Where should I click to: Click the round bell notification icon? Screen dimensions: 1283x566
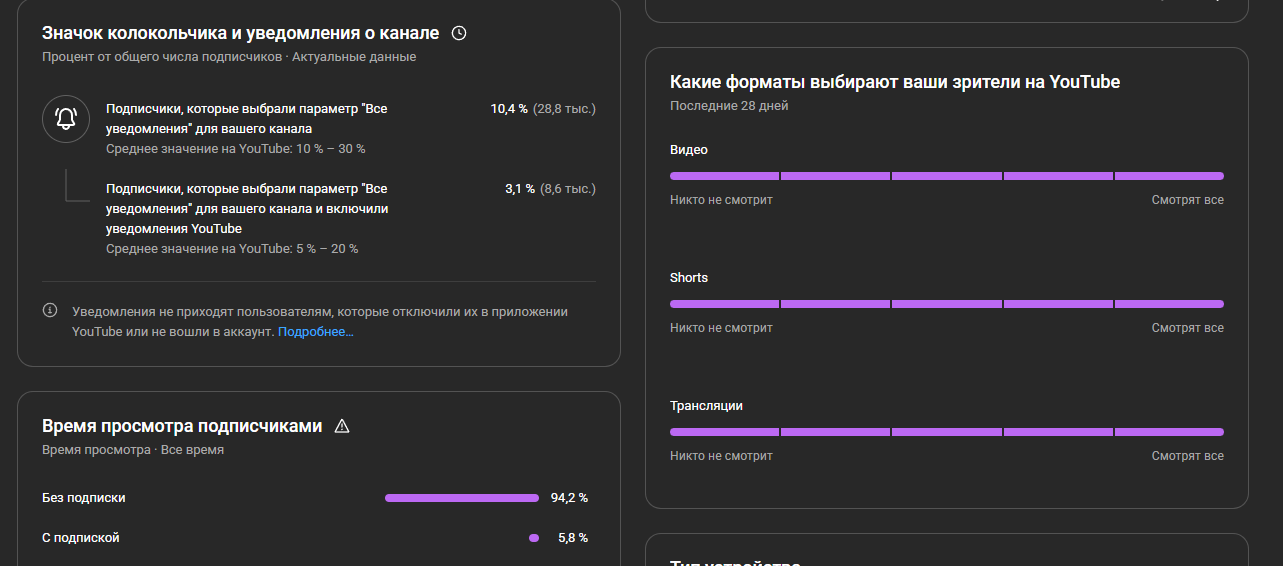pos(66,119)
